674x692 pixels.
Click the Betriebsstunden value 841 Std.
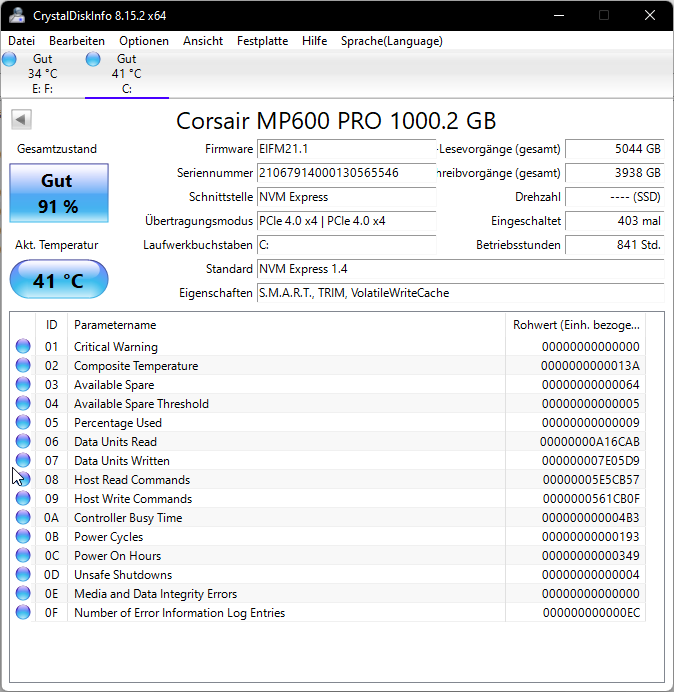pos(614,245)
